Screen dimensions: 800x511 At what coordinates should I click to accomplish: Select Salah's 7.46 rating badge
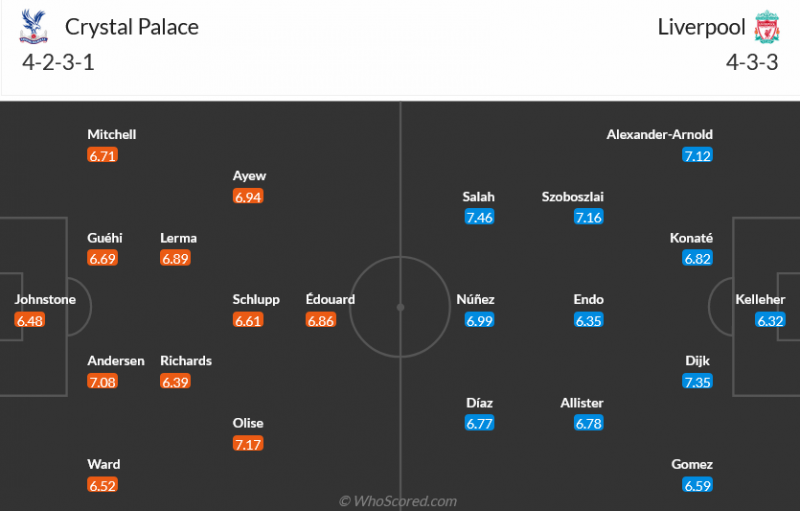pyautogui.click(x=479, y=217)
